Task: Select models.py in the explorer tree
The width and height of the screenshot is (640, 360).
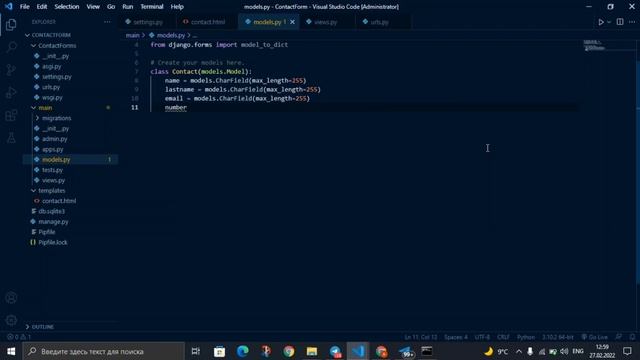Action: (x=71, y=160)
